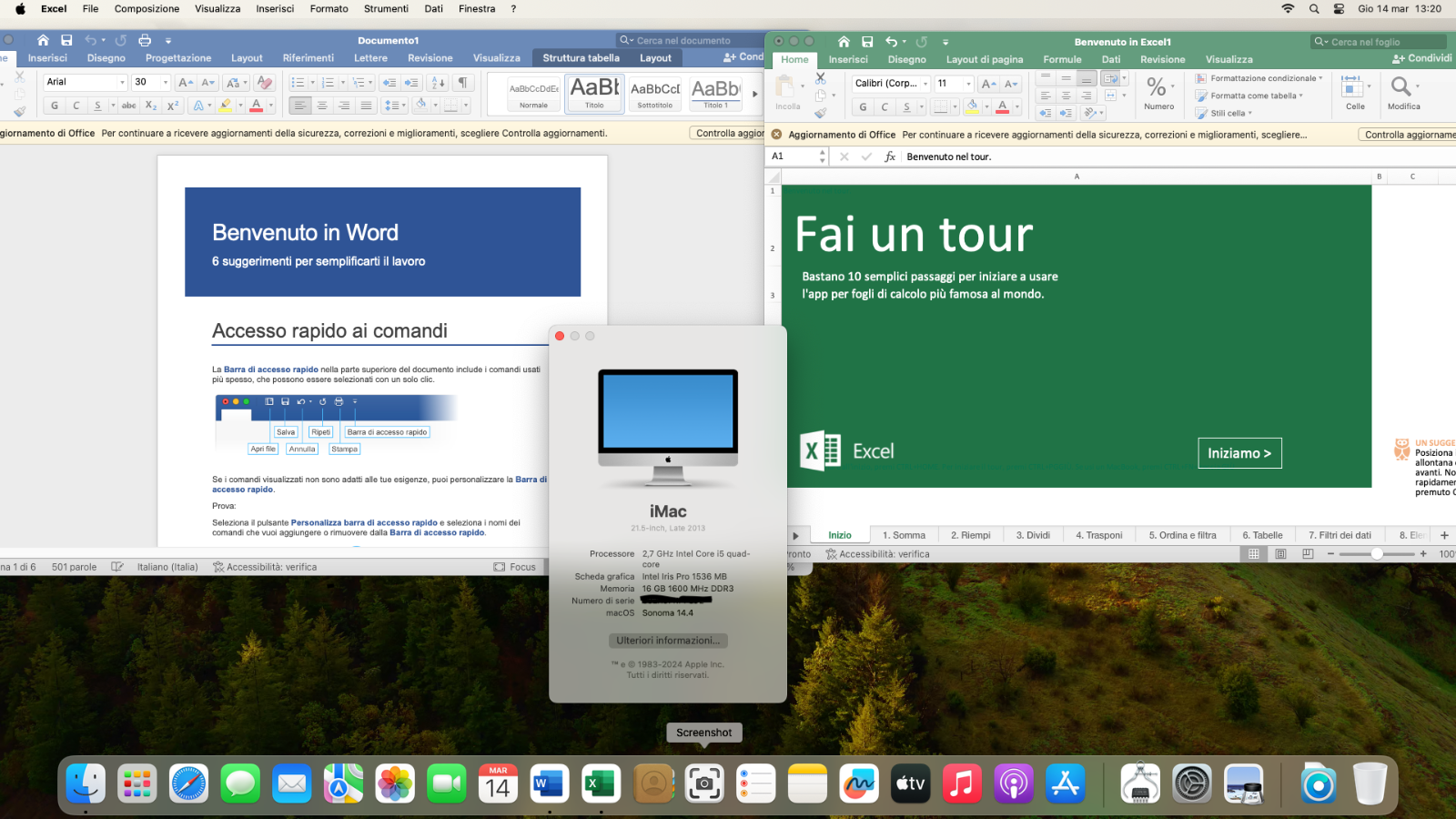The height and width of the screenshot is (819, 1456).
Task: Click Word text highlight color swatch
Action: pos(226,106)
